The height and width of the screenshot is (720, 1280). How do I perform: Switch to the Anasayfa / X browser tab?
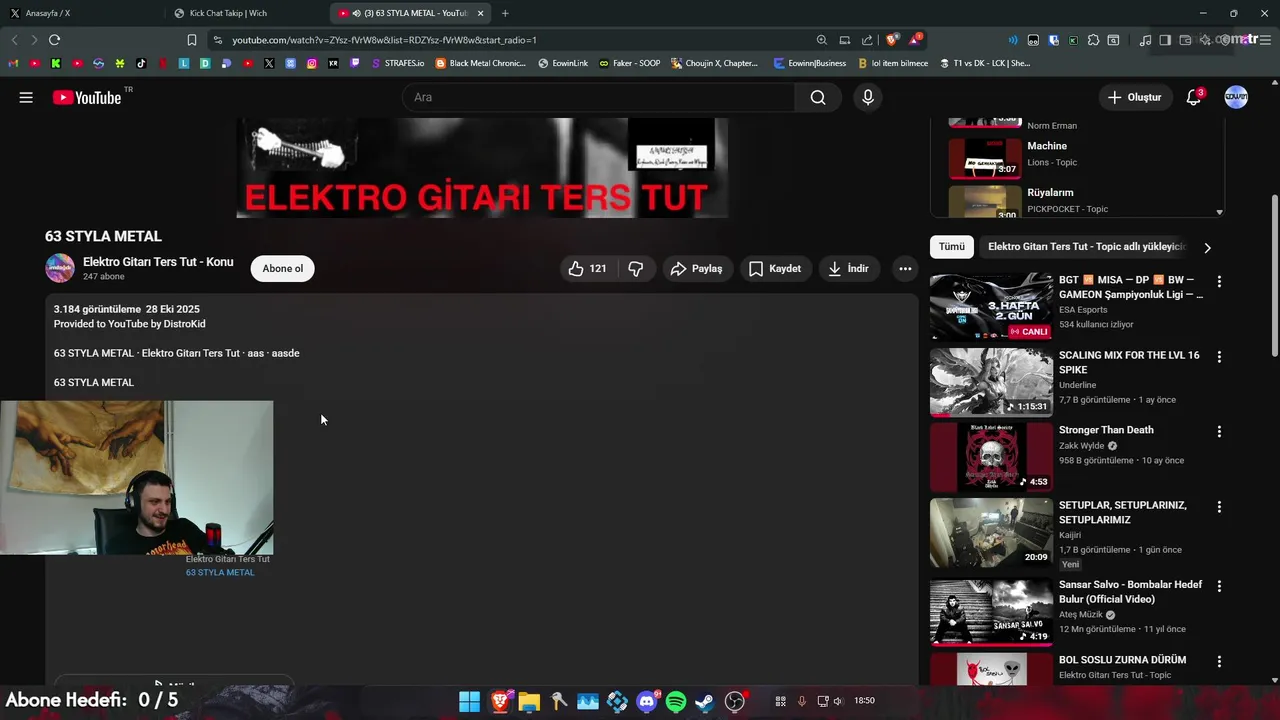click(x=80, y=13)
